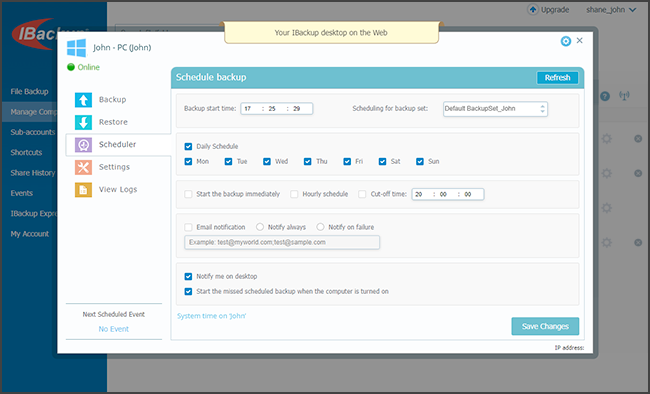Enable the Hourly schedule checkbox
Screen dimensions: 650x394
(294, 194)
